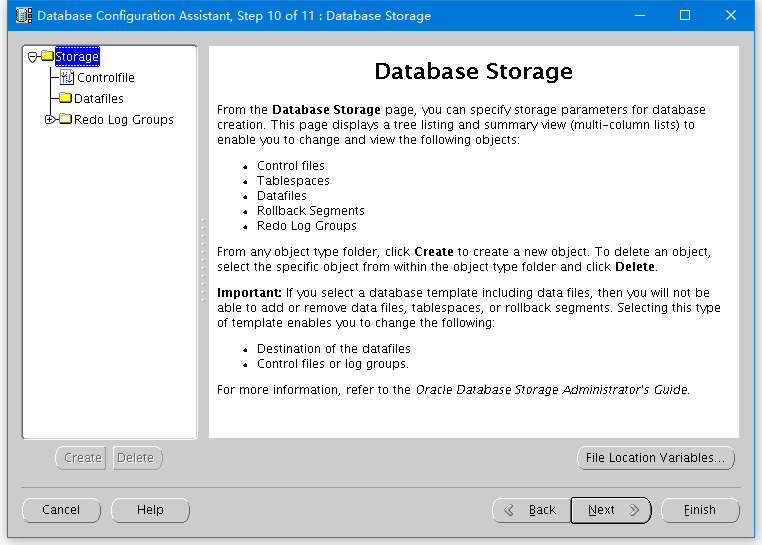
Task: Collapse the Storage tree node
Action: [33, 57]
